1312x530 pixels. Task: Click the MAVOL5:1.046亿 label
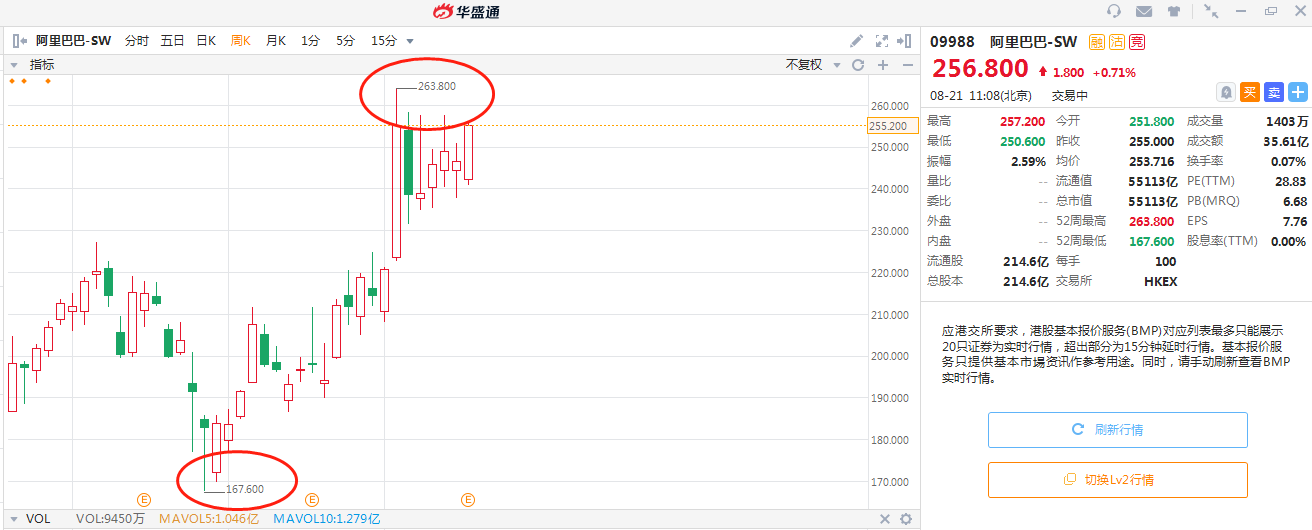(209, 519)
